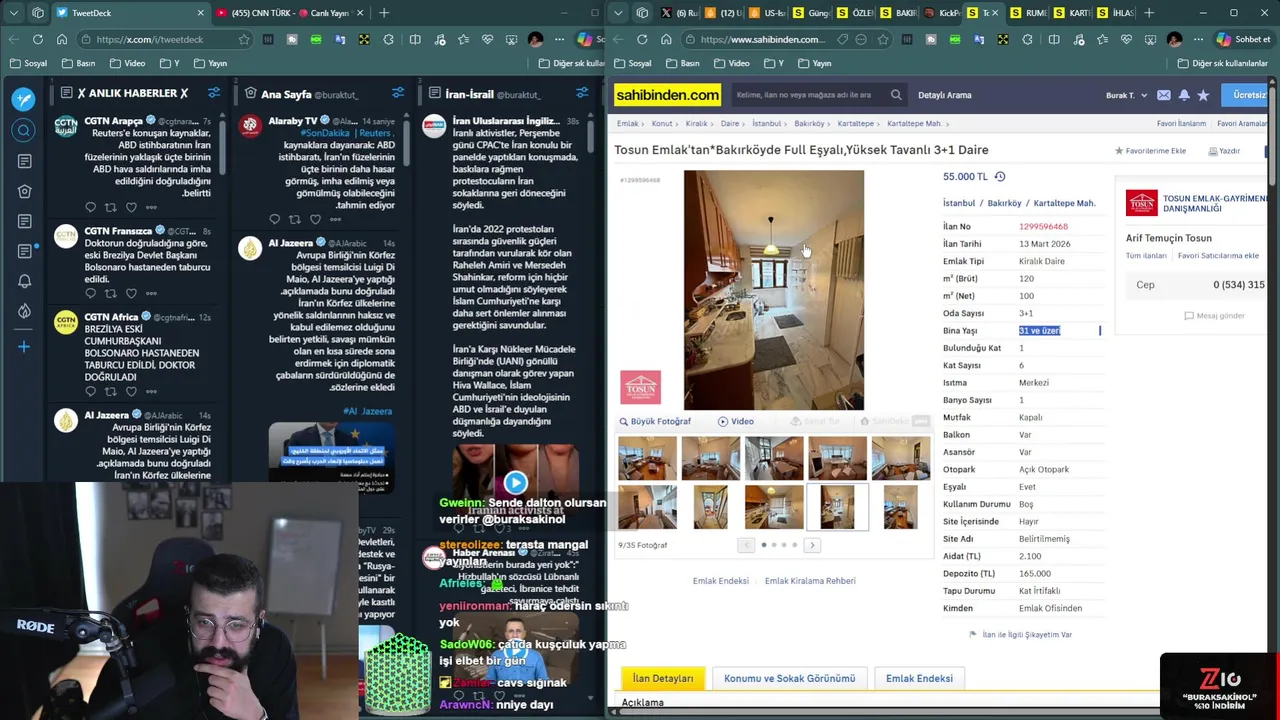Click the Video link under photo
1280x720 pixels.
(736, 421)
